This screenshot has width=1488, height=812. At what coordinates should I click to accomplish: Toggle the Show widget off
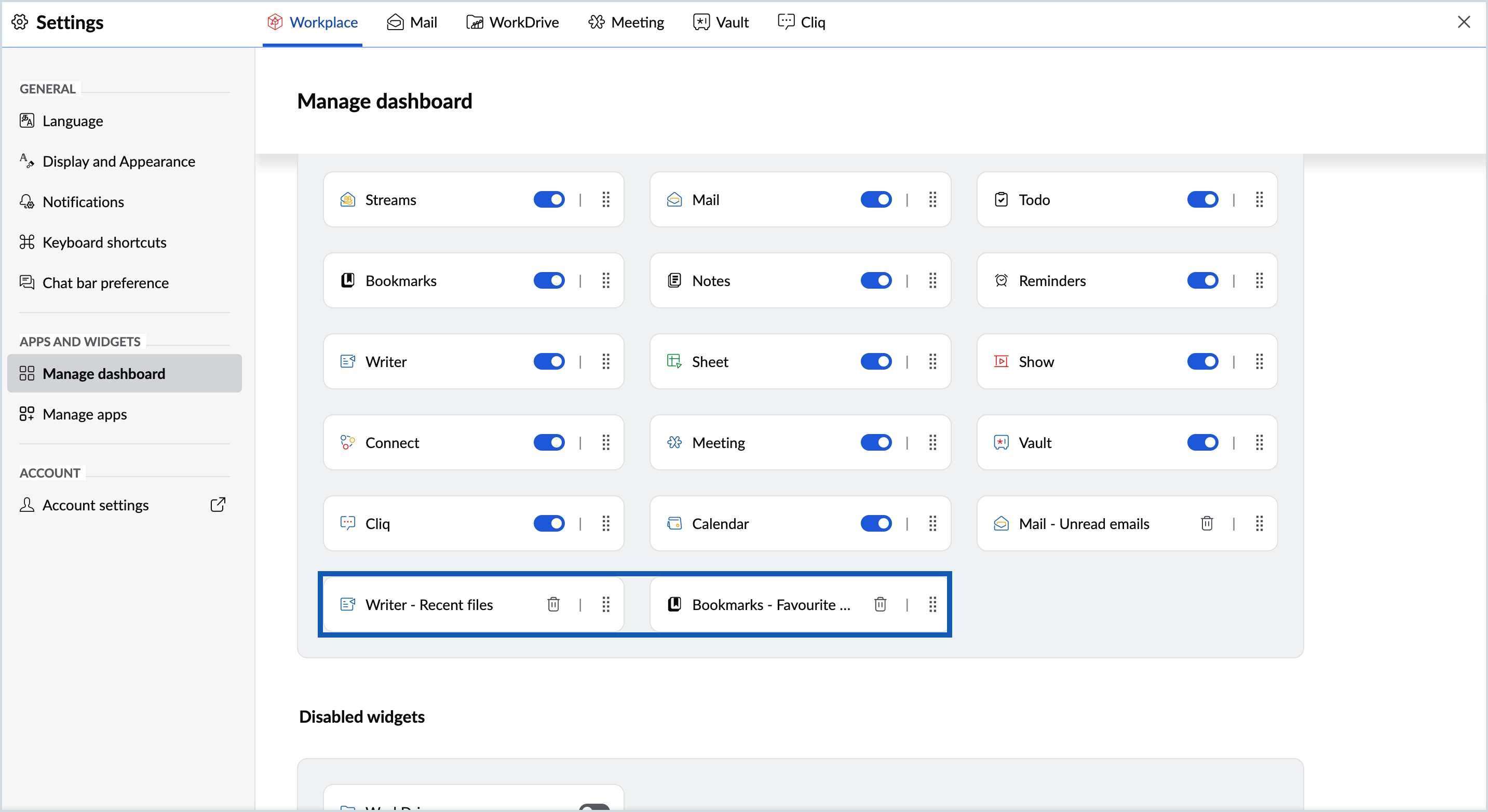(1202, 361)
